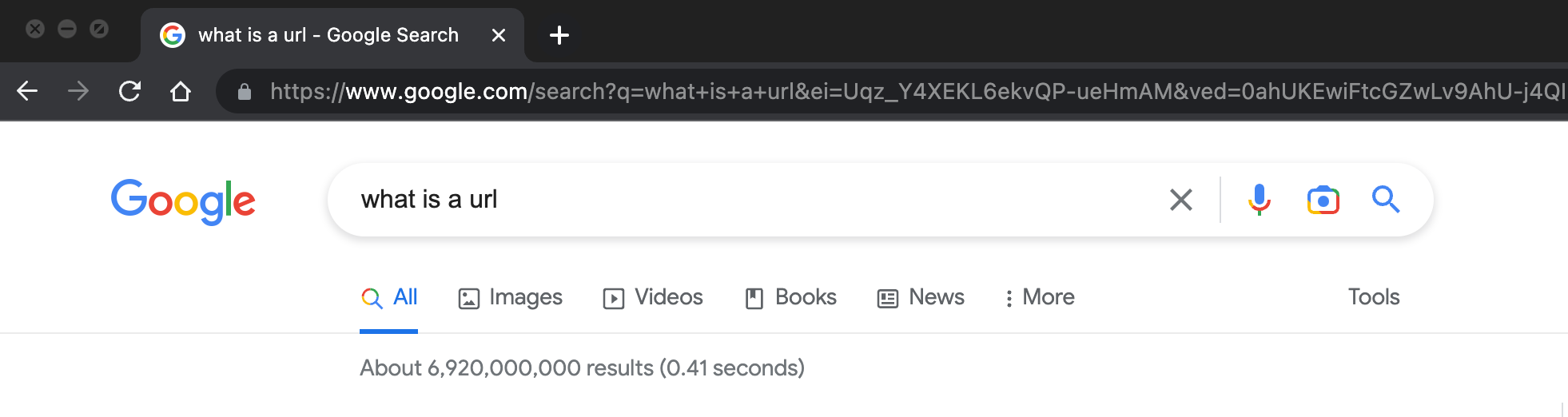Click the search field containing 'what is a url'
Screen dimensions: 1568x417
coord(719,200)
